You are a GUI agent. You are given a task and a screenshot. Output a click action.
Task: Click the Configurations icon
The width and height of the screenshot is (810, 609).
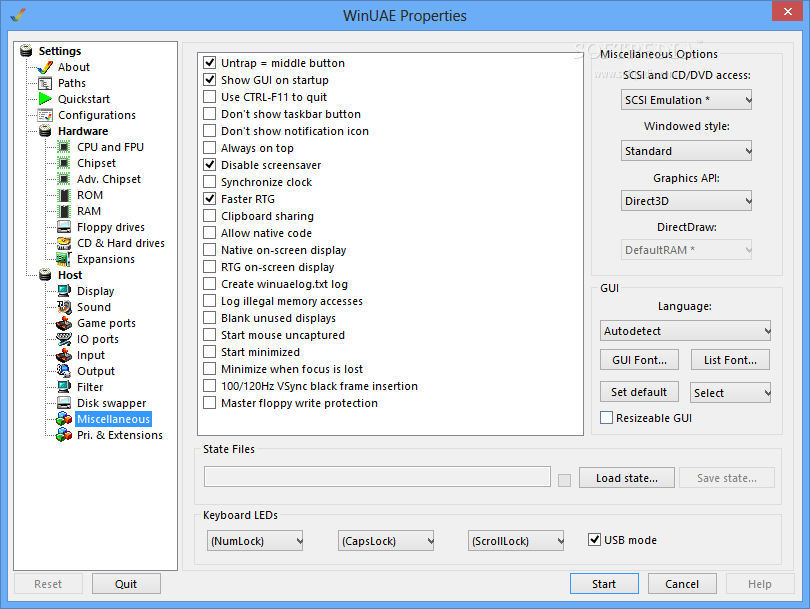[45, 115]
